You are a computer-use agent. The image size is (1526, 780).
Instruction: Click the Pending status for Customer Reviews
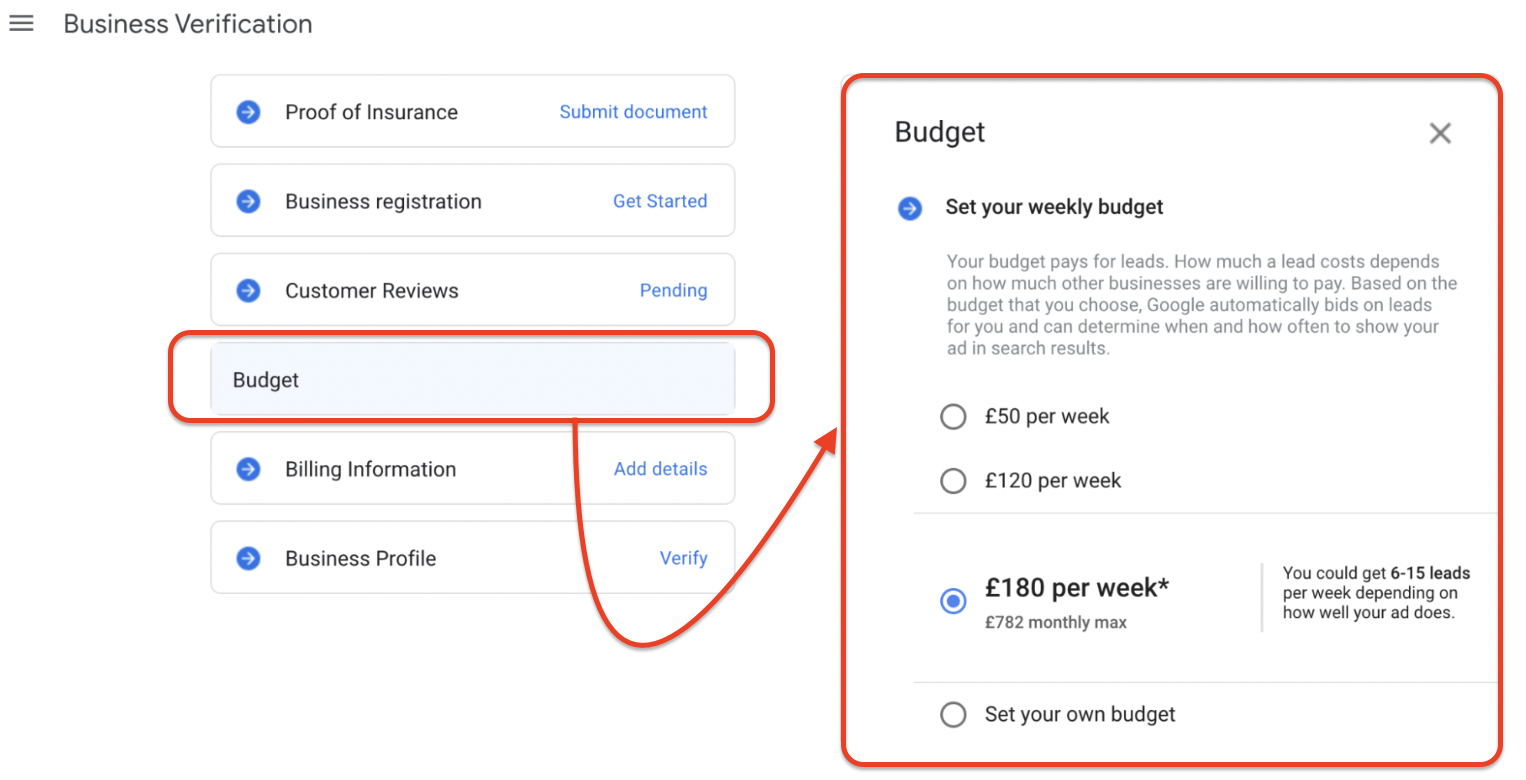coord(673,290)
